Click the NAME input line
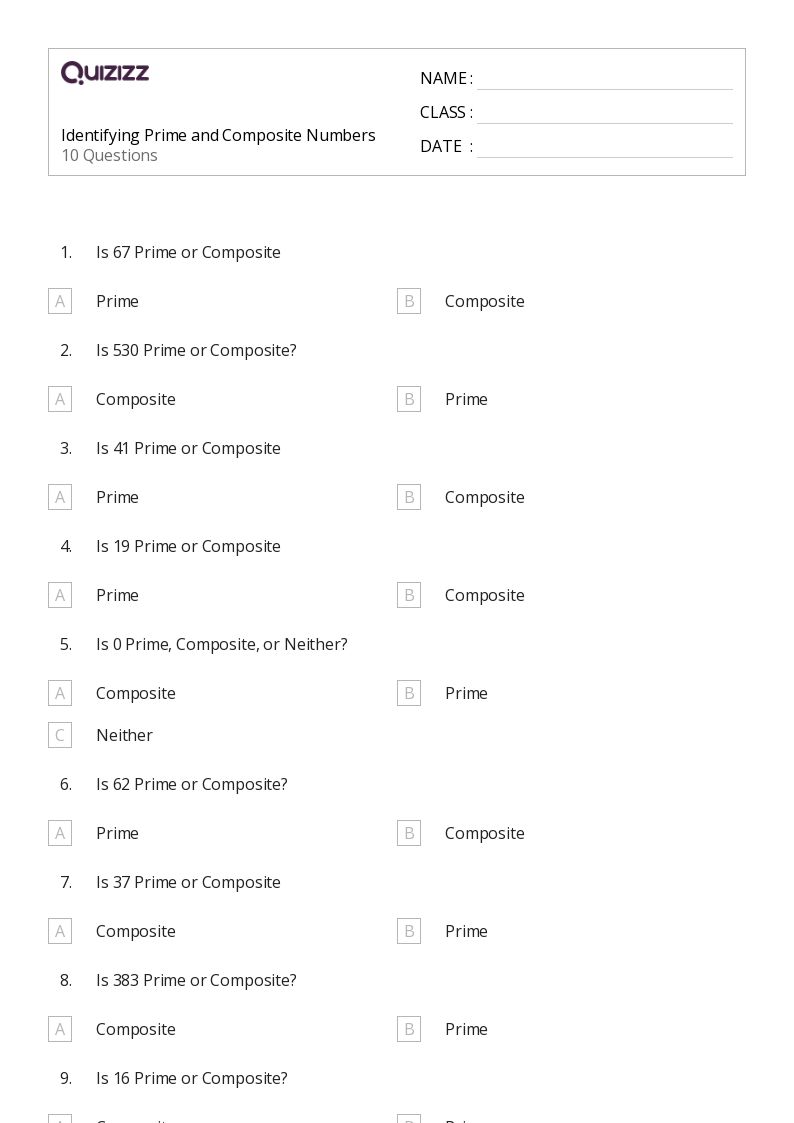This screenshot has width=794, height=1123. (604, 80)
